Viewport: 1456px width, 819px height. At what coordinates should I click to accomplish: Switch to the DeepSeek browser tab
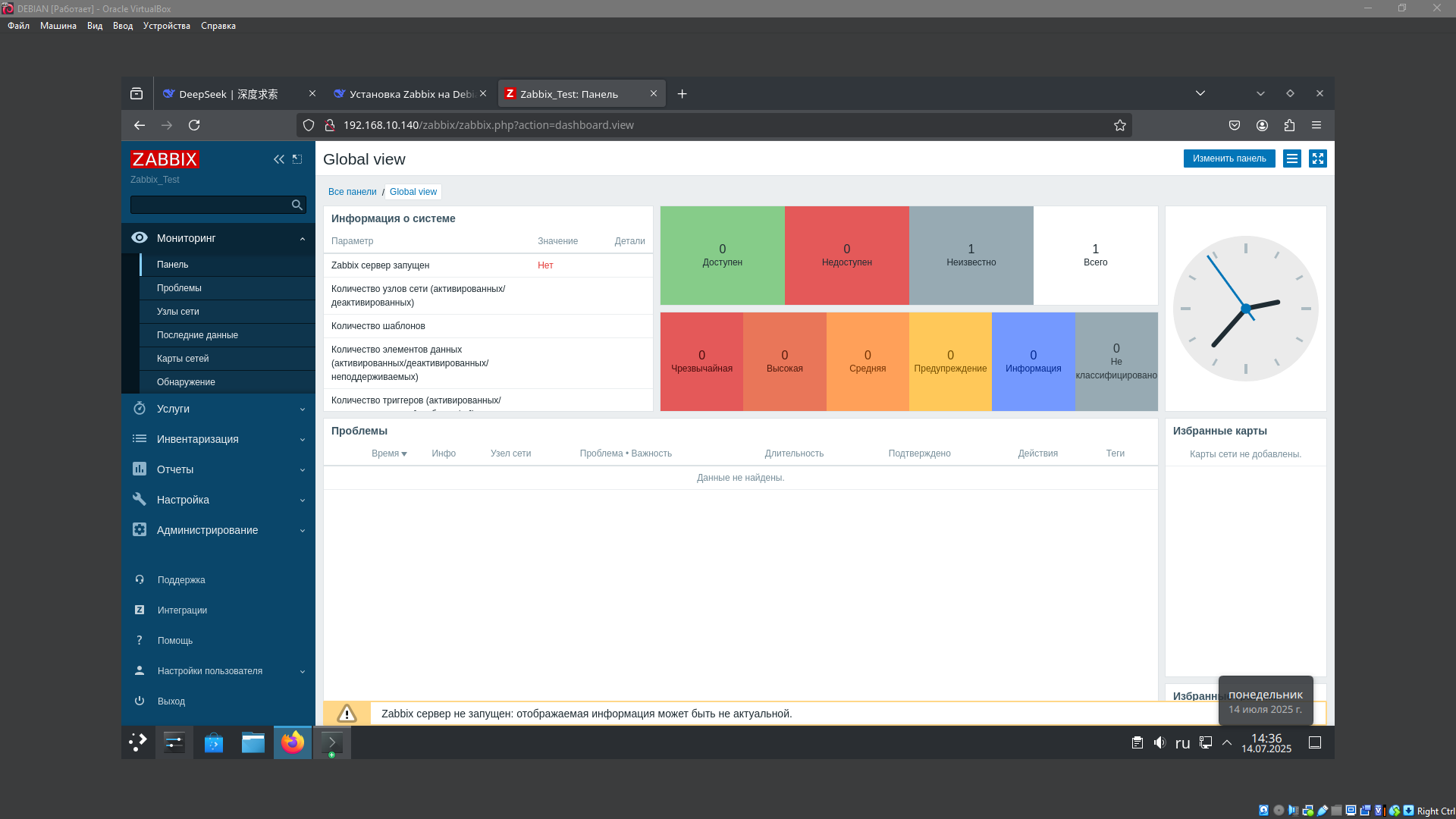pyautogui.click(x=228, y=94)
